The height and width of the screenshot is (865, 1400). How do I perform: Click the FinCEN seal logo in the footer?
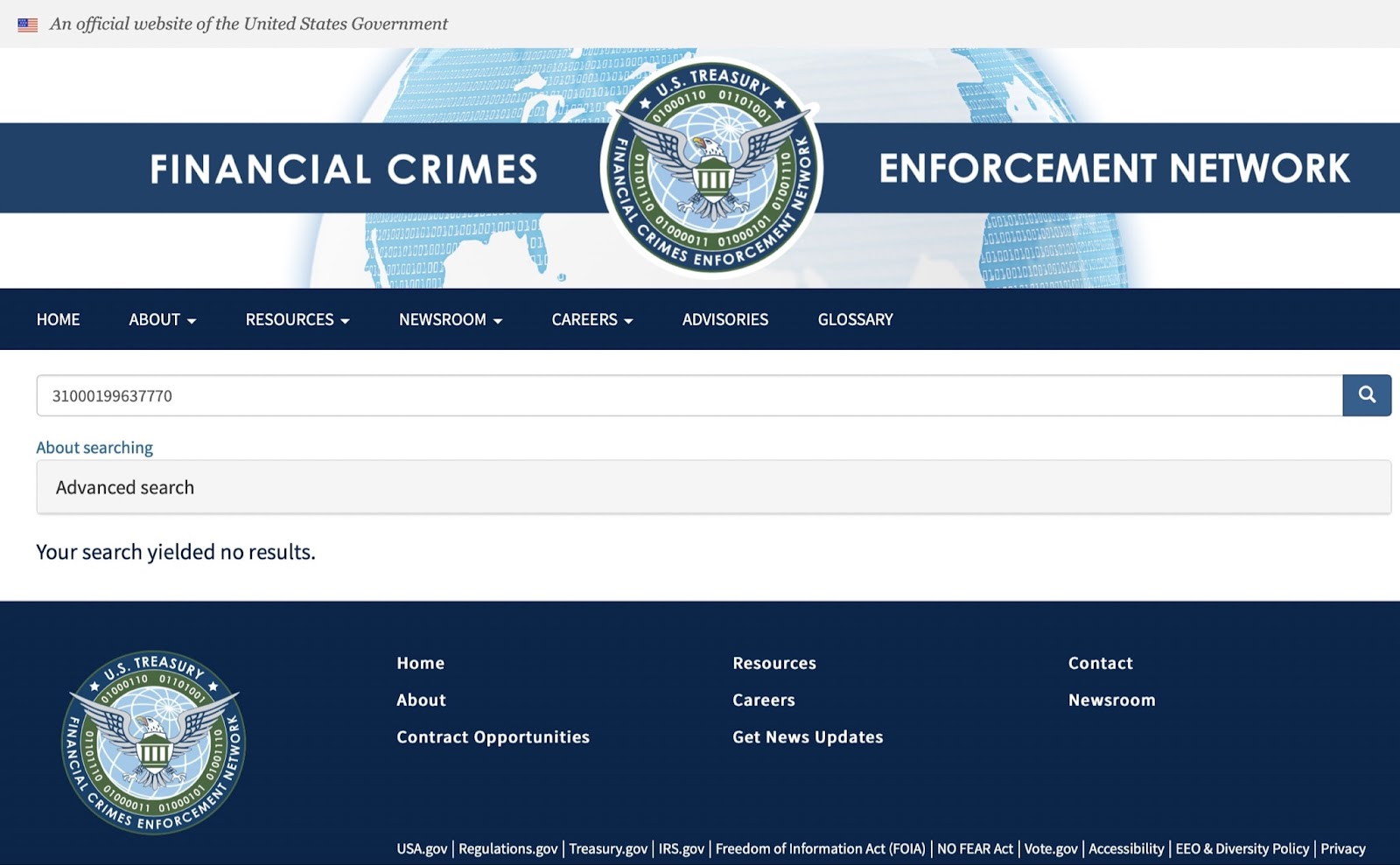point(154,743)
